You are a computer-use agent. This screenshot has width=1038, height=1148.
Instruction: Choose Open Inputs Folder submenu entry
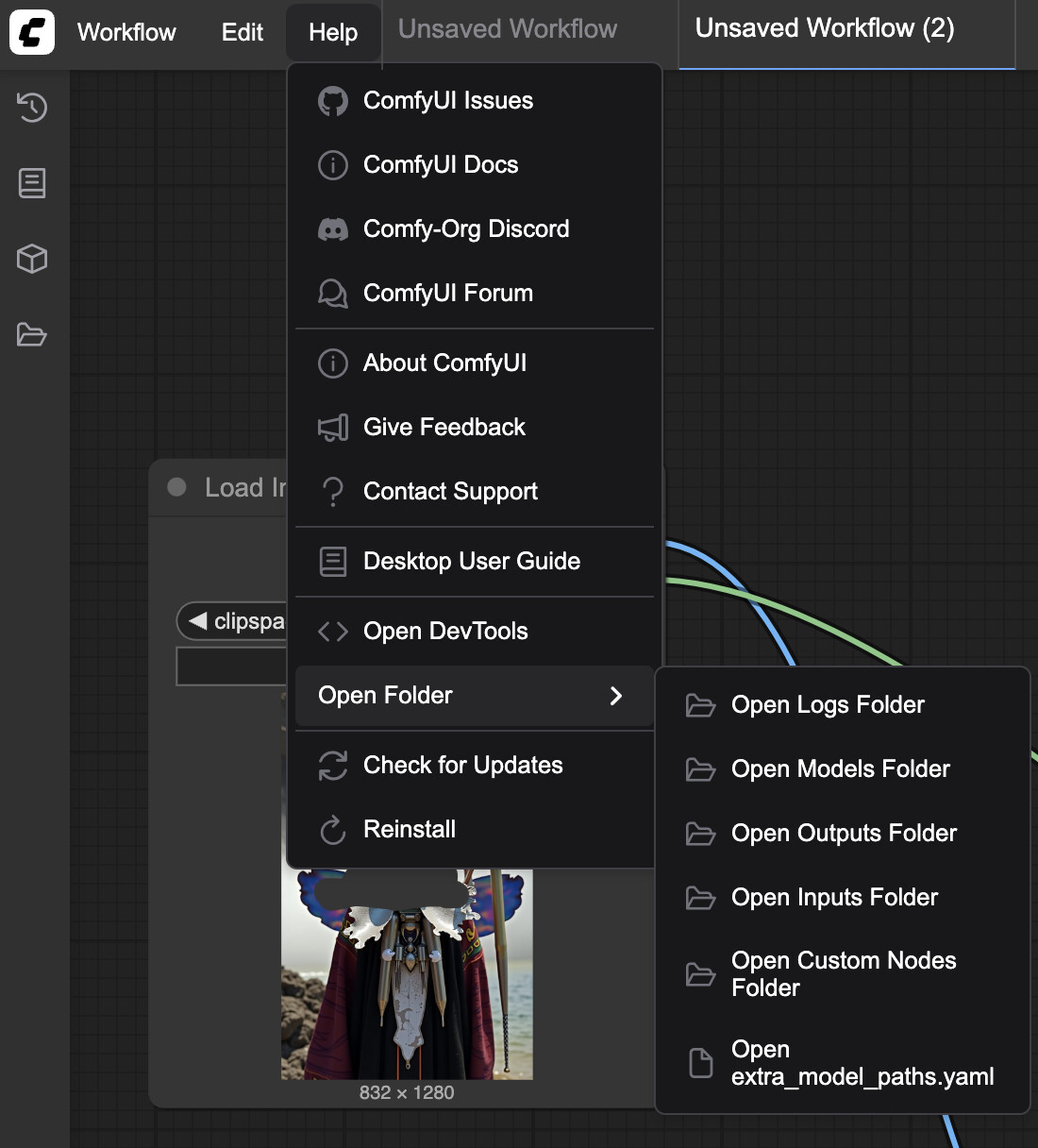(x=842, y=898)
